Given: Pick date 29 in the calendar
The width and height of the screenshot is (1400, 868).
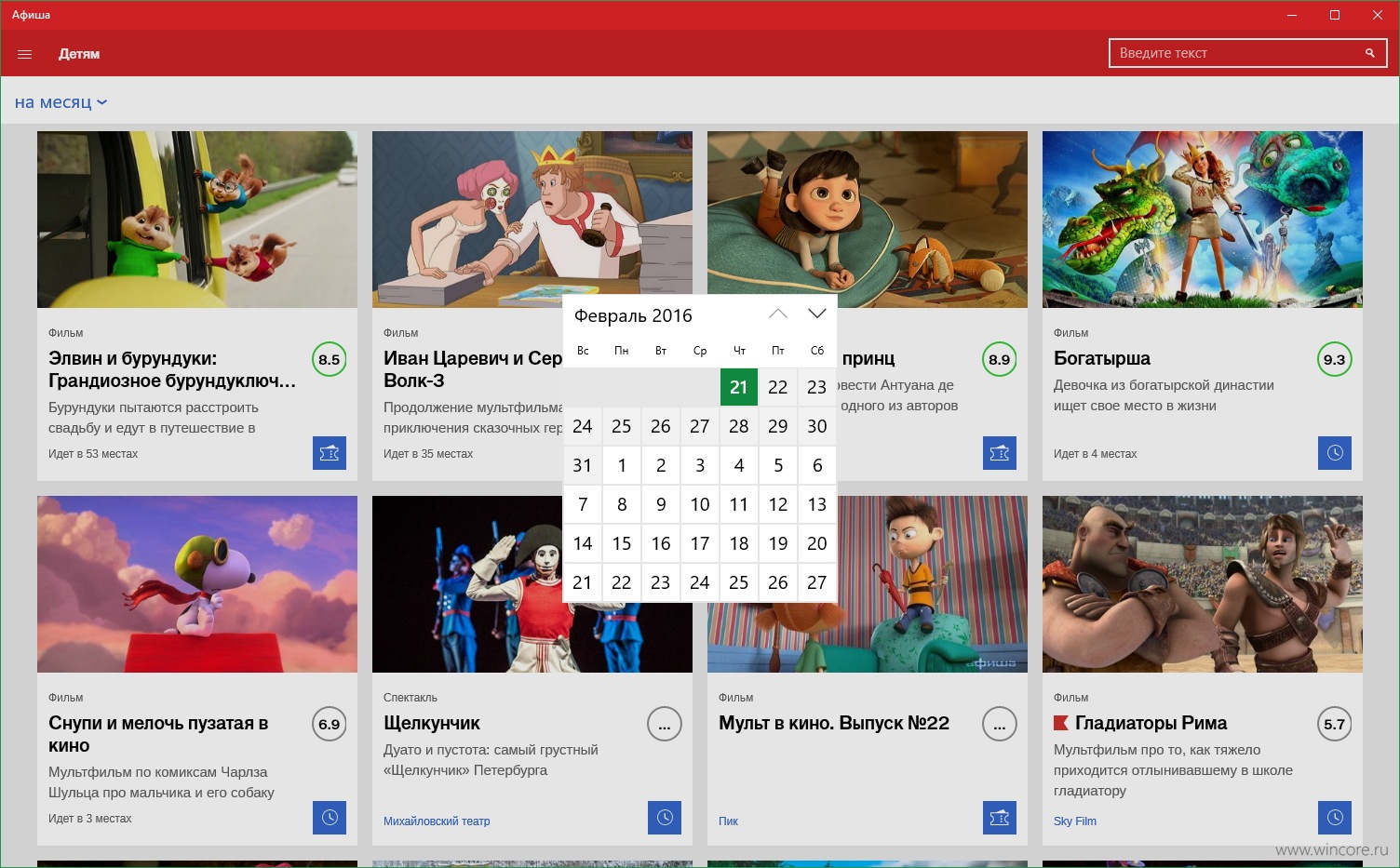Looking at the screenshot, I should click(x=778, y=426).
